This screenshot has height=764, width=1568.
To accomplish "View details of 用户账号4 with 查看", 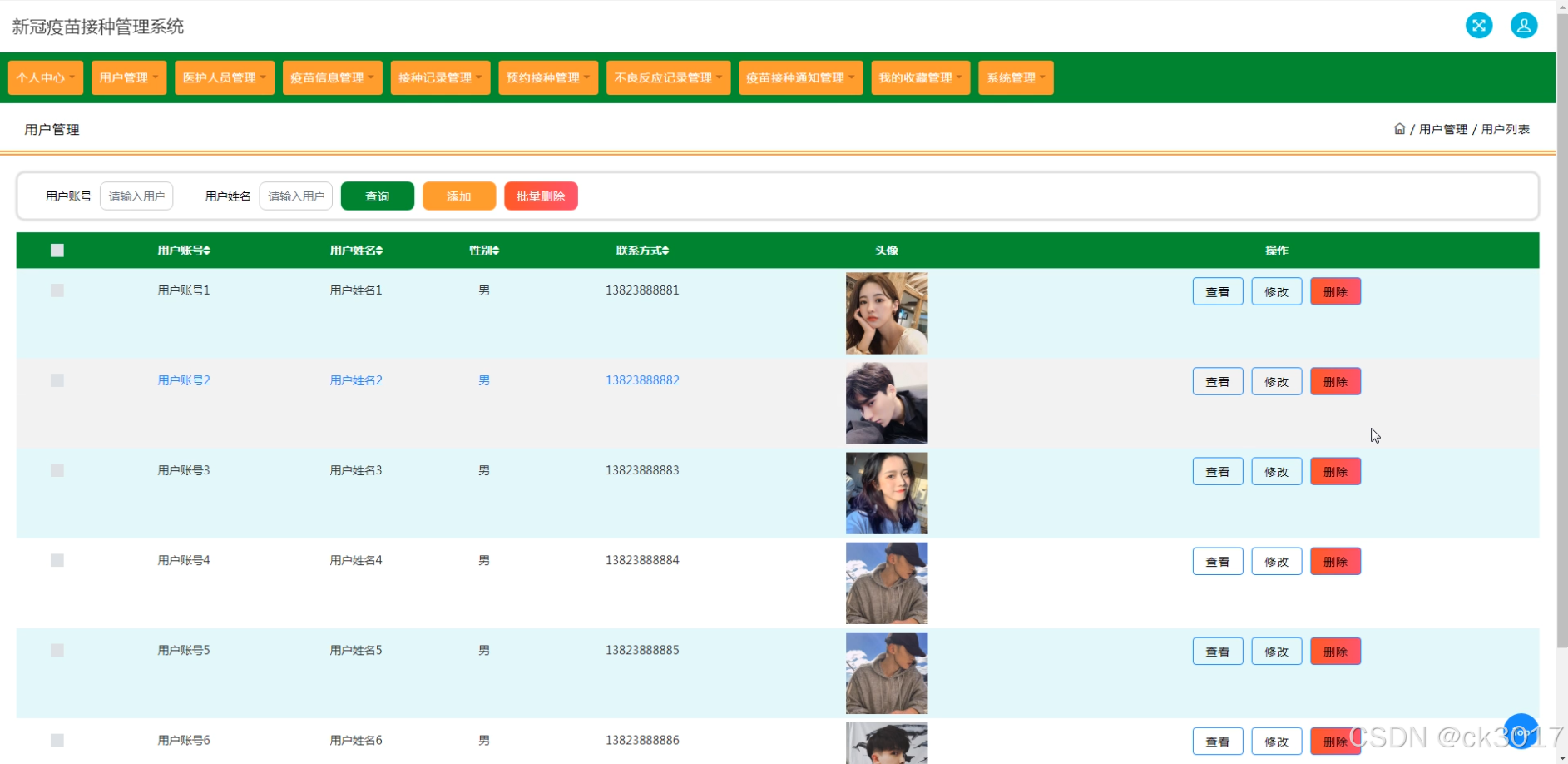I will tap(1218, 561).
